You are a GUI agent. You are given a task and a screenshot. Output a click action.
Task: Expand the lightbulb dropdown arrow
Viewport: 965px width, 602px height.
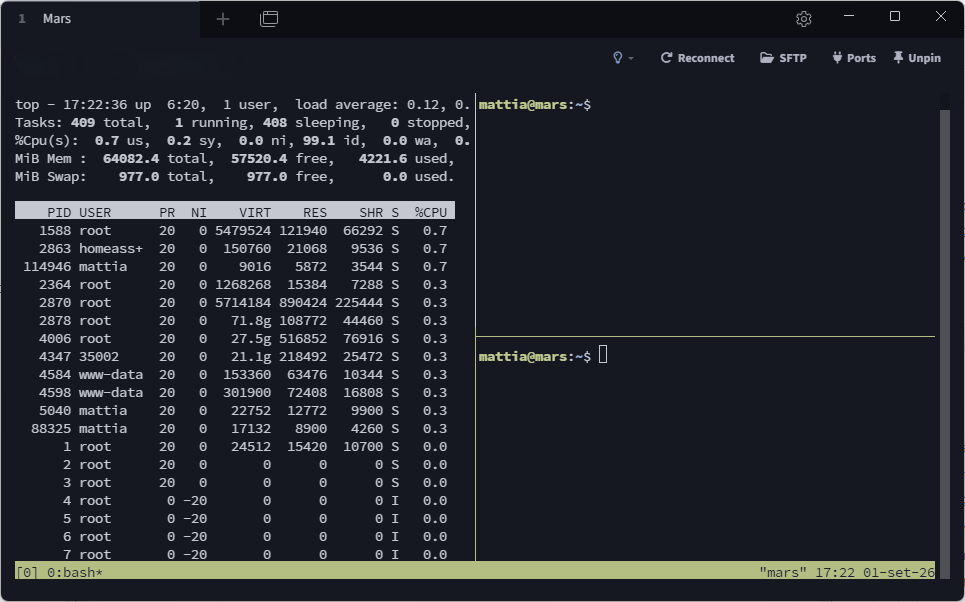click(631, 58)
